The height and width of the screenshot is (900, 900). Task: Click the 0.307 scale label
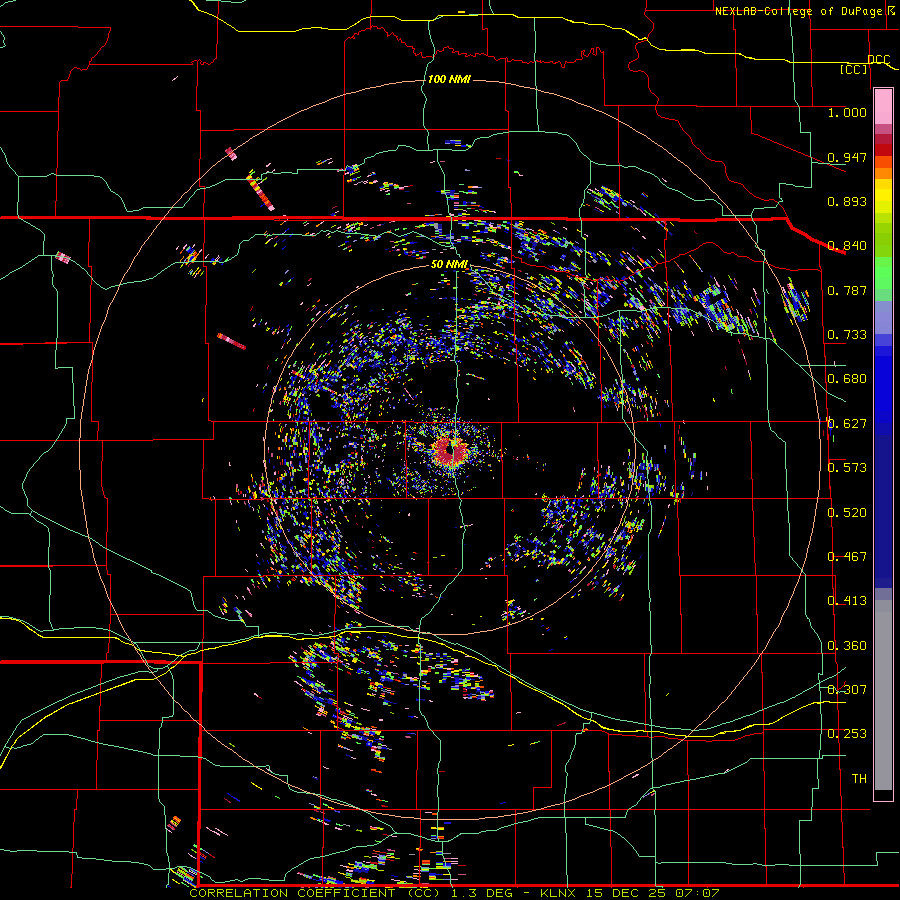847,690
